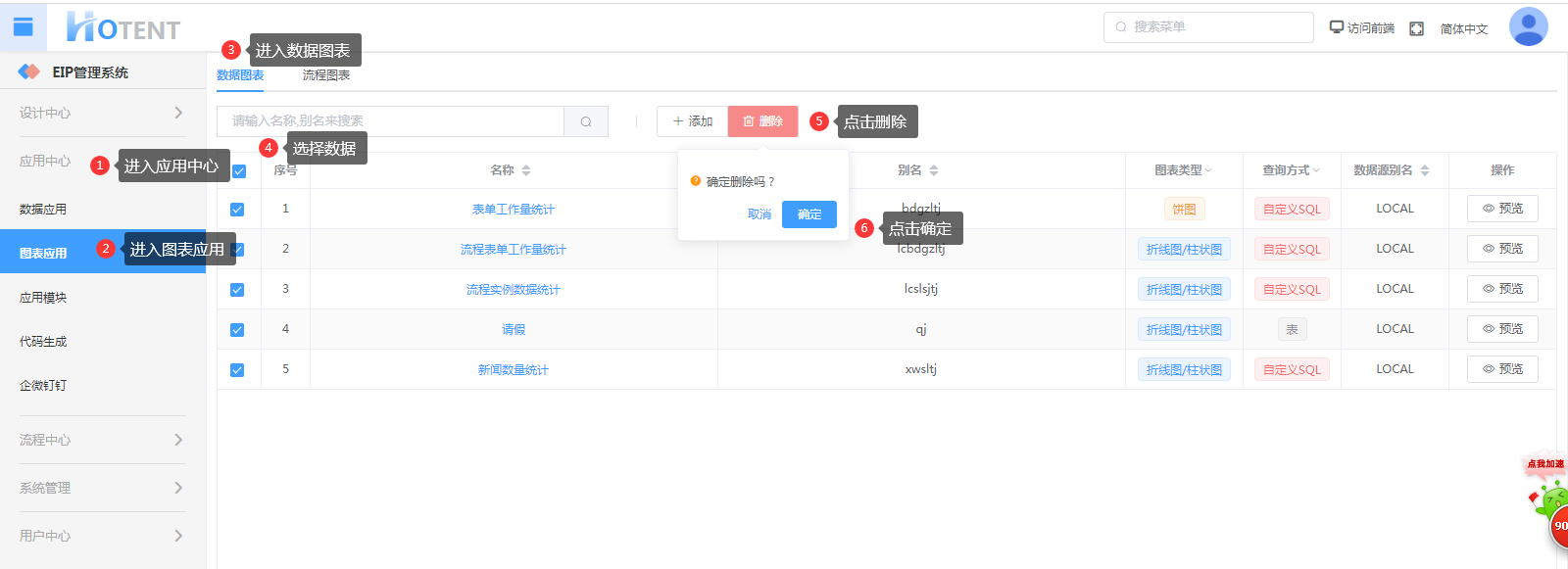Click the warning icon in delete confirmation
The image size is (1568, 569).
[x=696, y=181]
